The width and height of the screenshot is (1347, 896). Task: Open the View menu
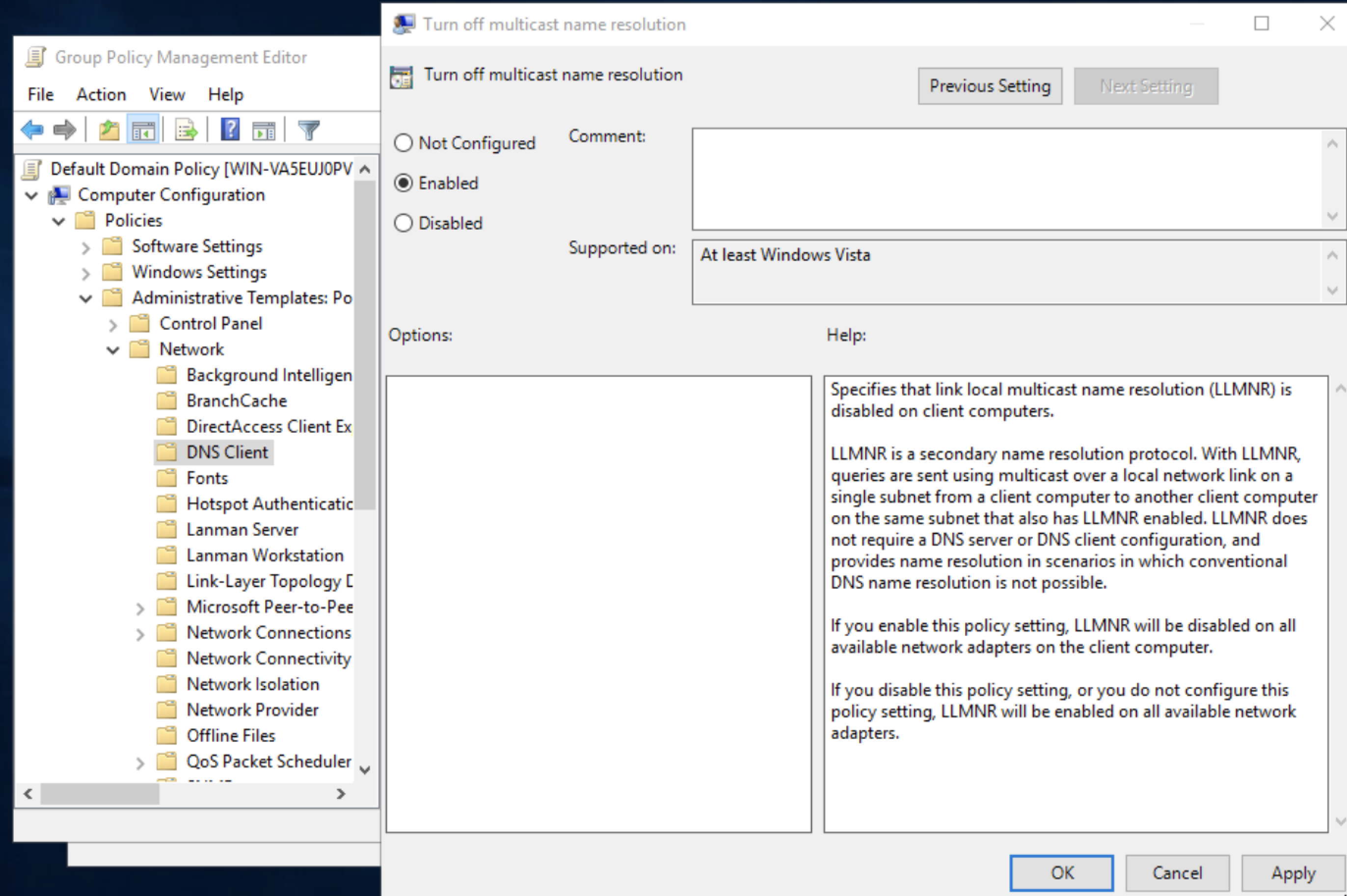[x=166, y=94]
